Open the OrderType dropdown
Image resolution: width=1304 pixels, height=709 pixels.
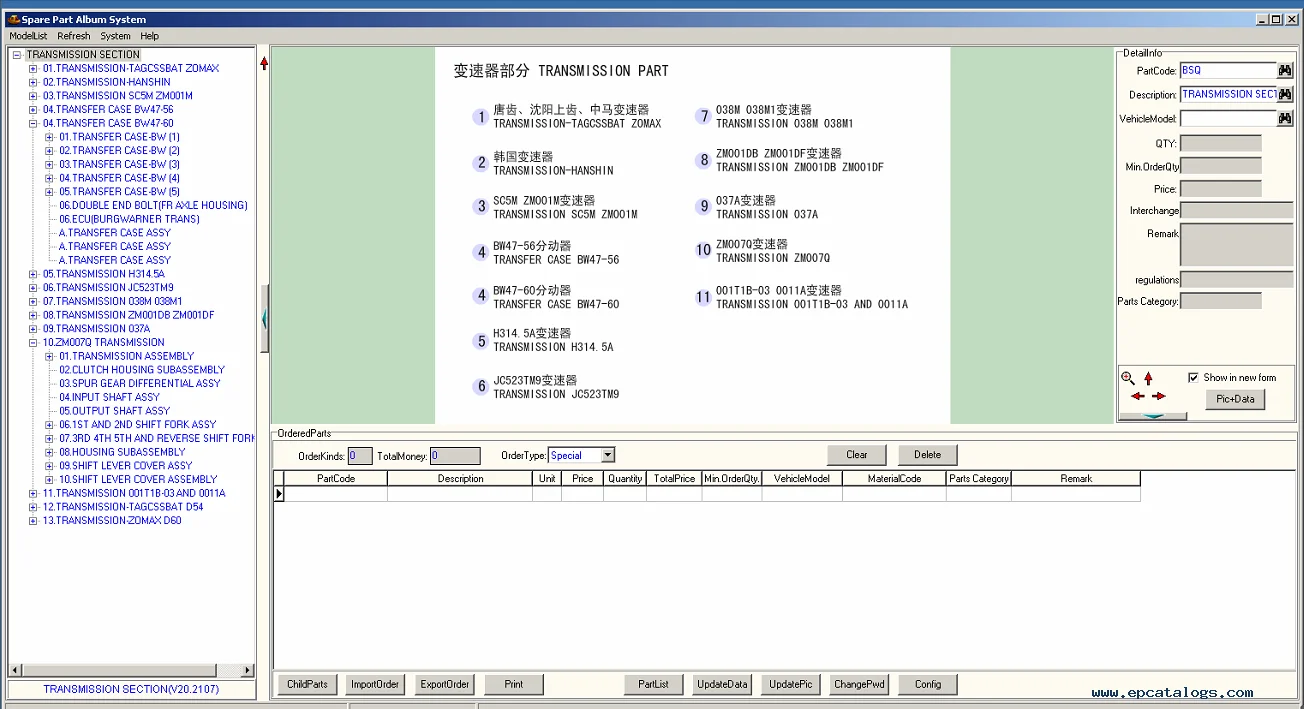tap(607, 456)
